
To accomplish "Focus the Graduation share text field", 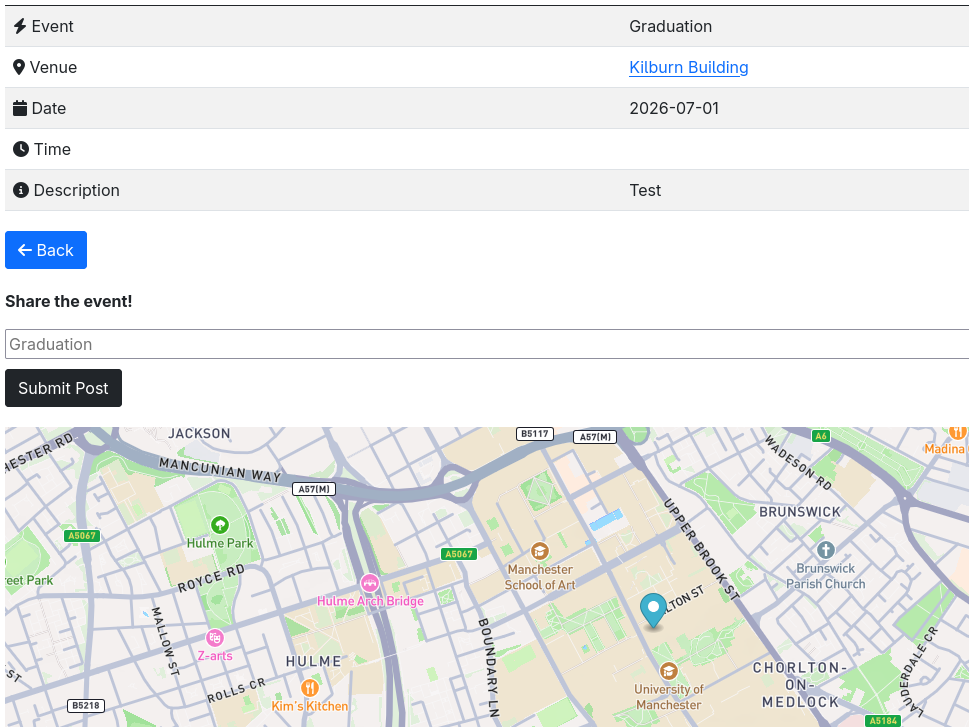I will tap(486, 344).
